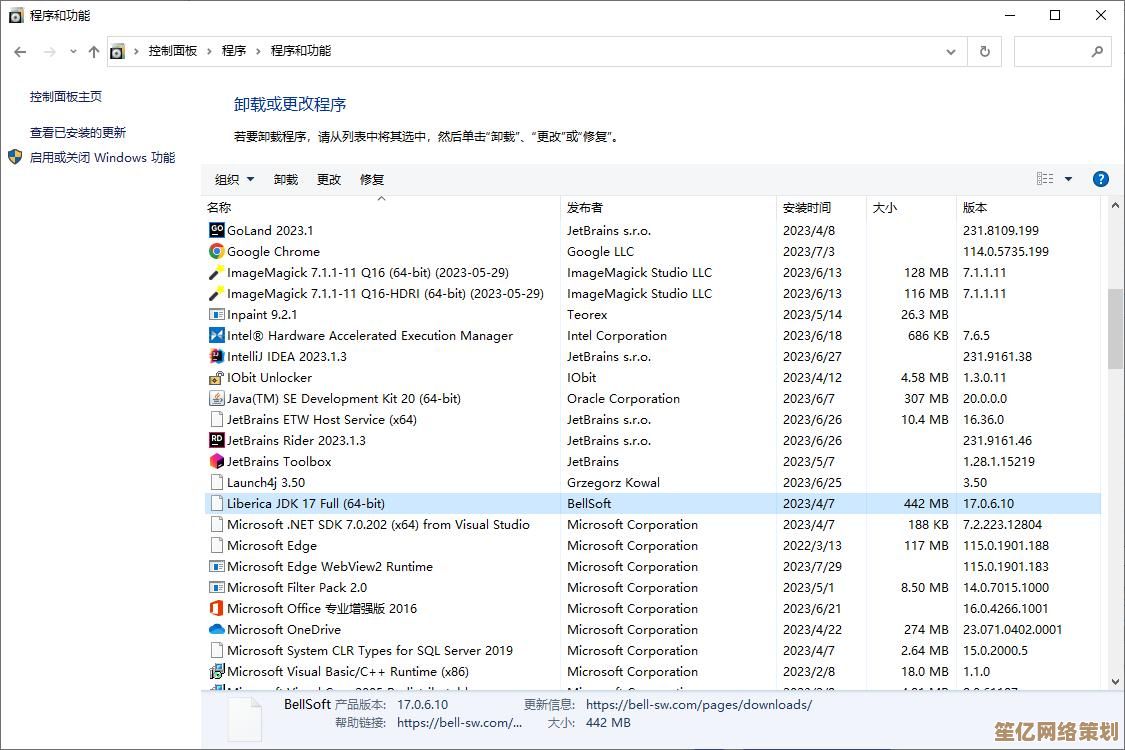The image size is (1125, 750).
Task: Select the Microsoft Office 2016 icon
Action: coord(216,609)
